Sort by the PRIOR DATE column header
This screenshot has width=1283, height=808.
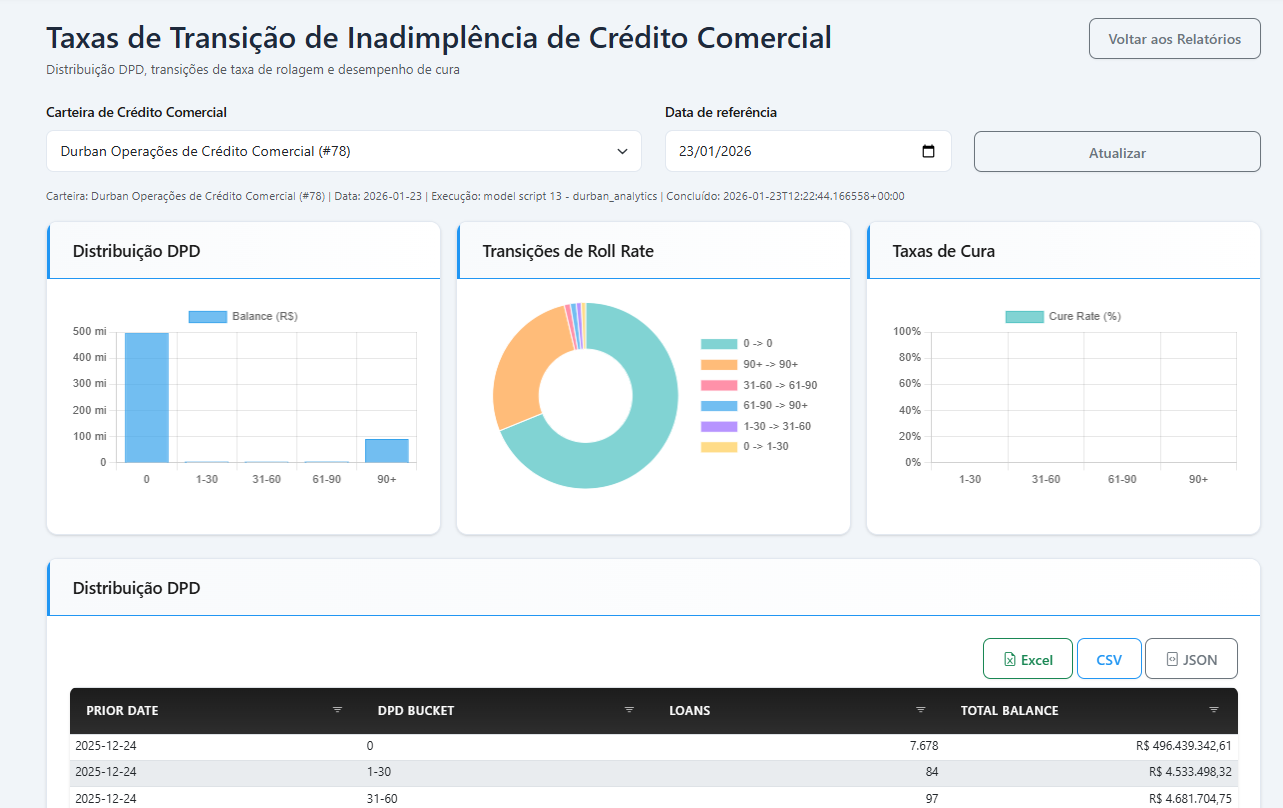click(122, 711)
